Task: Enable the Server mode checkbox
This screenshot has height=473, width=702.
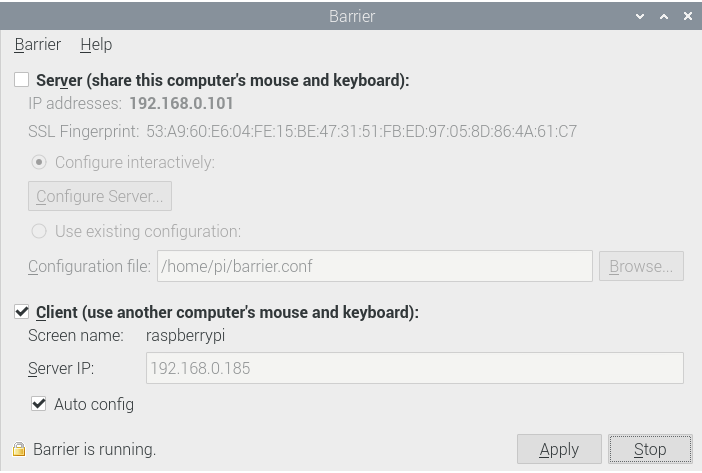Action: 21,80
